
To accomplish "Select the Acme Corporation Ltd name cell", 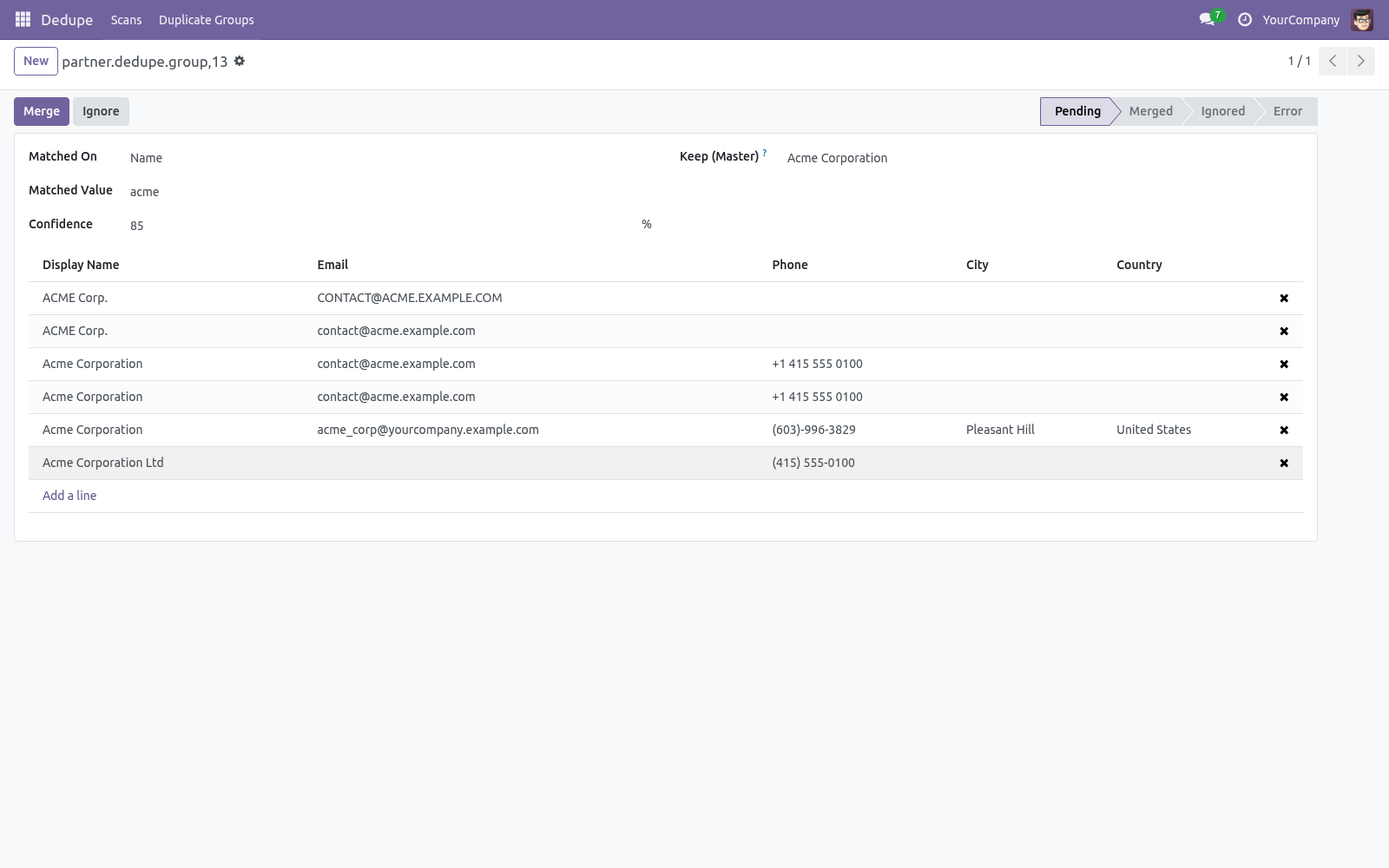I will coord(169,463).
